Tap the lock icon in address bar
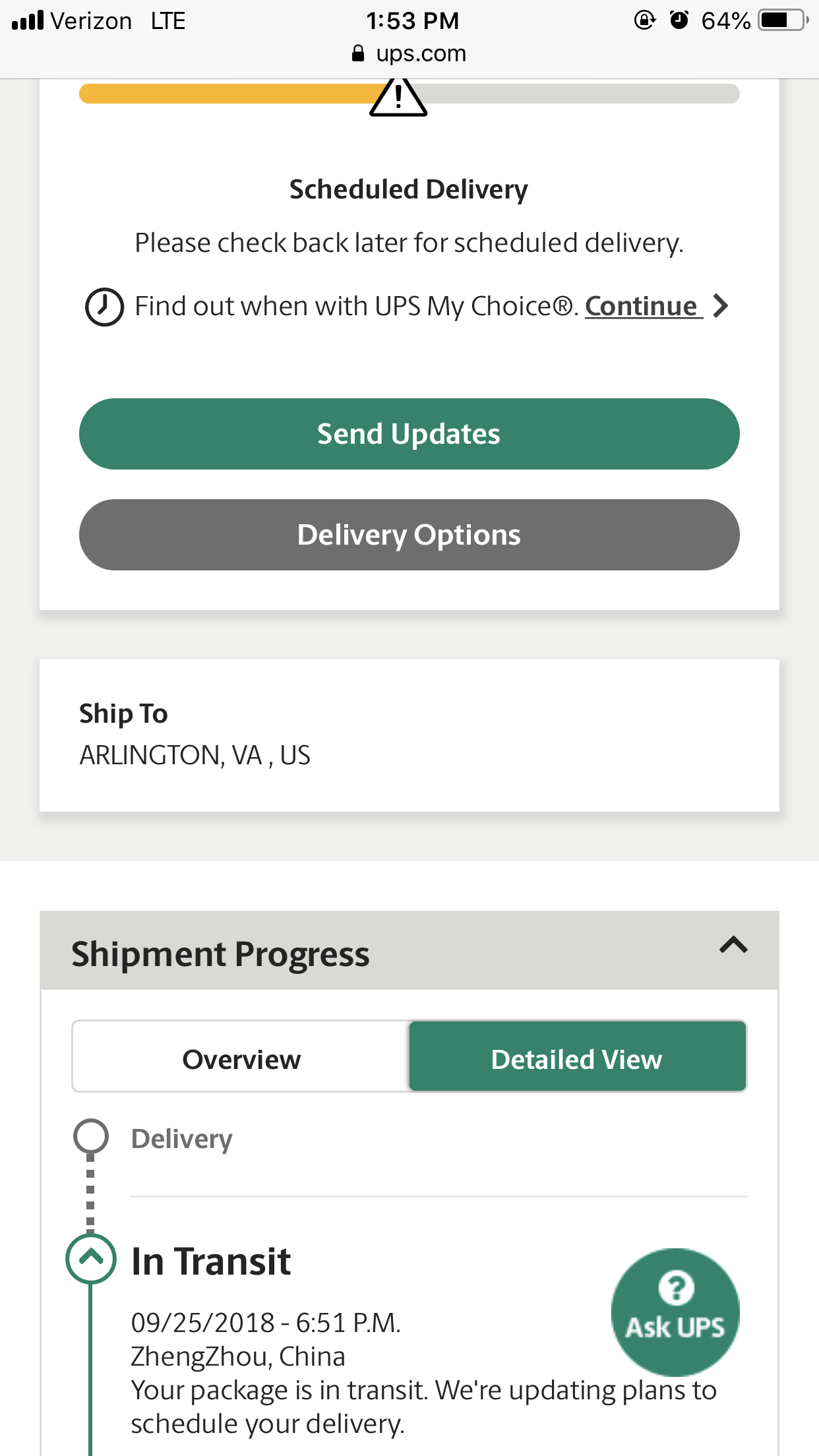 [358, 53]
